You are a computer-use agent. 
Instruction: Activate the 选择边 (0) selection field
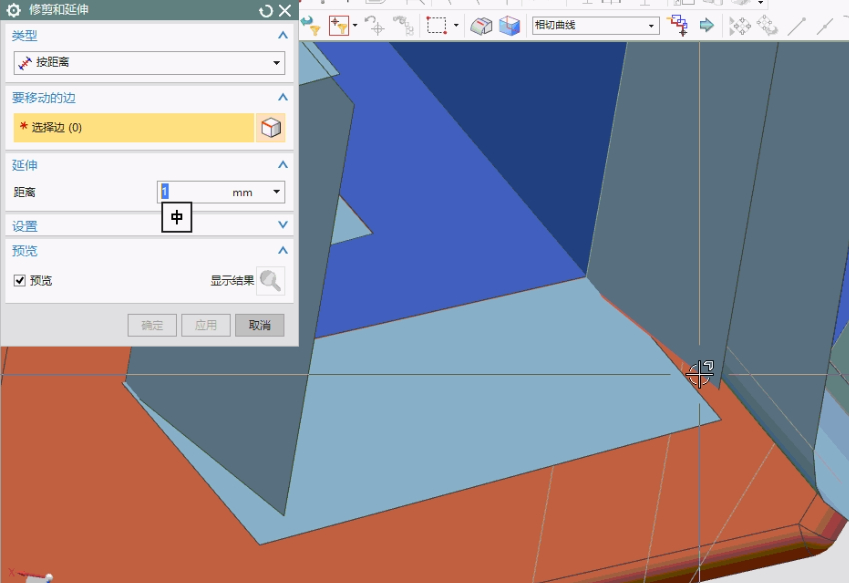[x=134, y=128]
